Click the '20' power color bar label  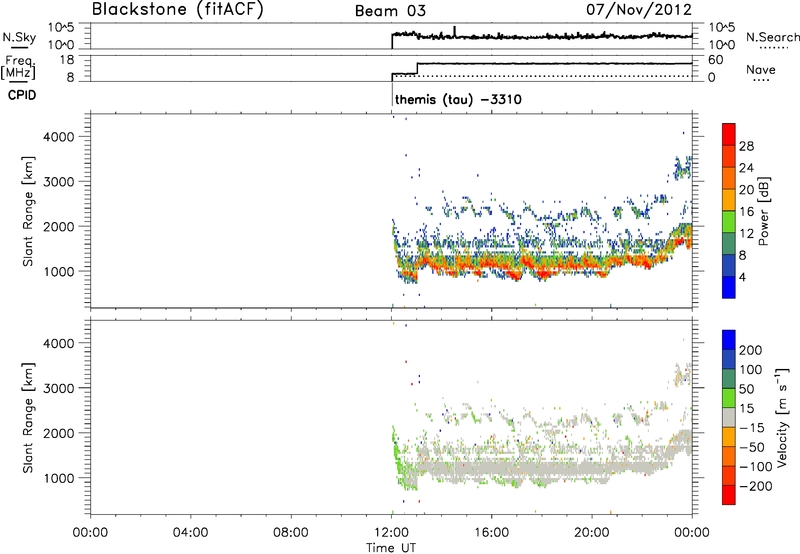(746, 190)
